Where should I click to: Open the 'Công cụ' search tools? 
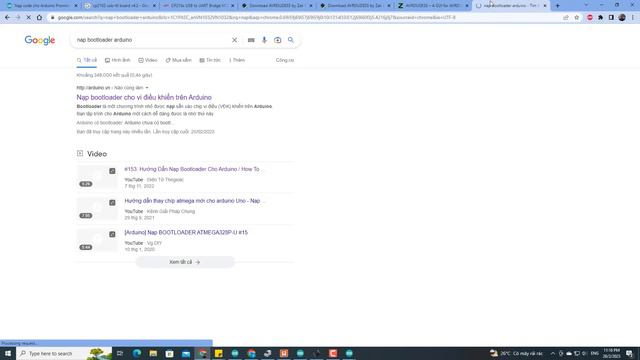pos(285,60)
